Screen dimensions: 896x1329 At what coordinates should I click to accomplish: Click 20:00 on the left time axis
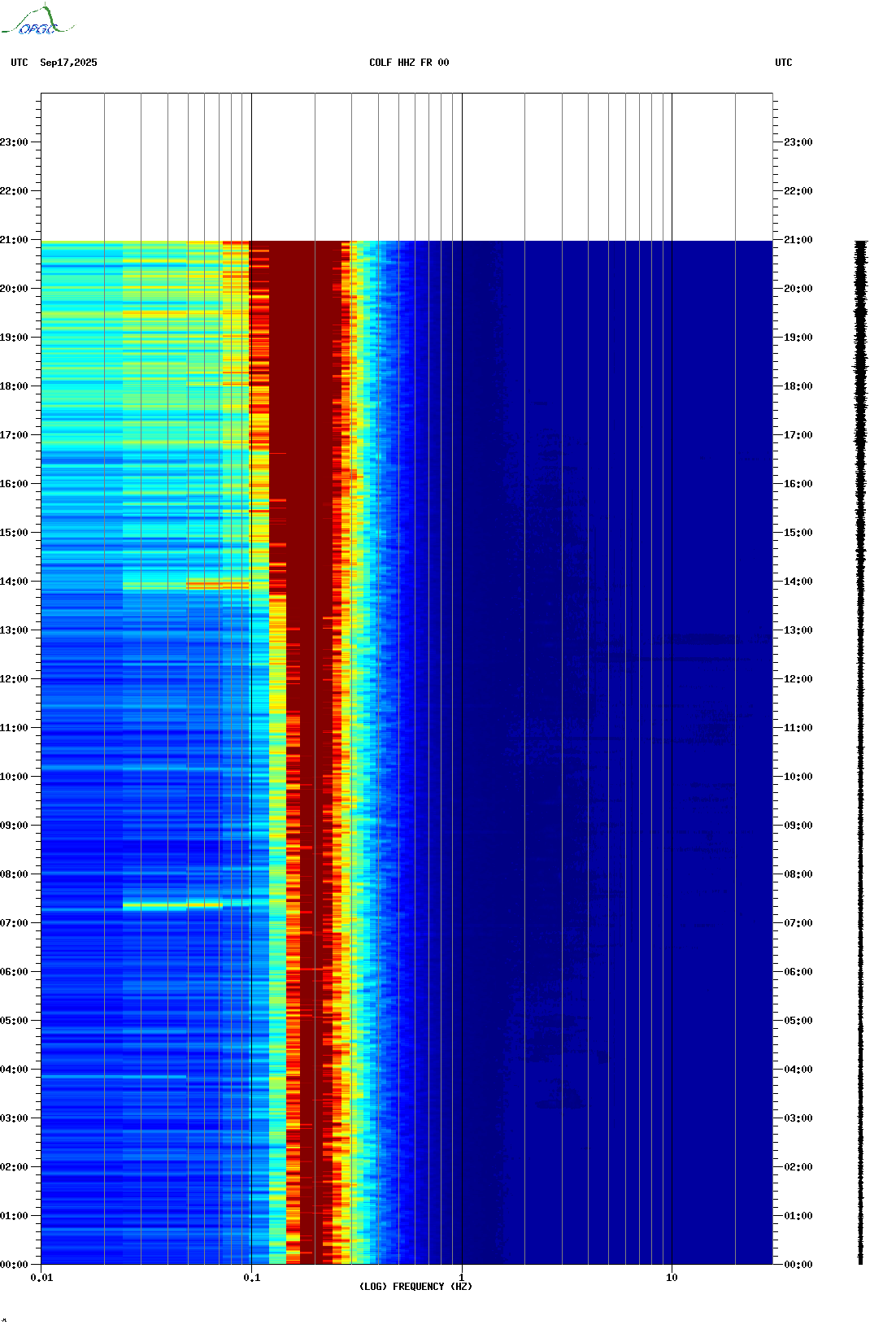[x=14, y=289]
